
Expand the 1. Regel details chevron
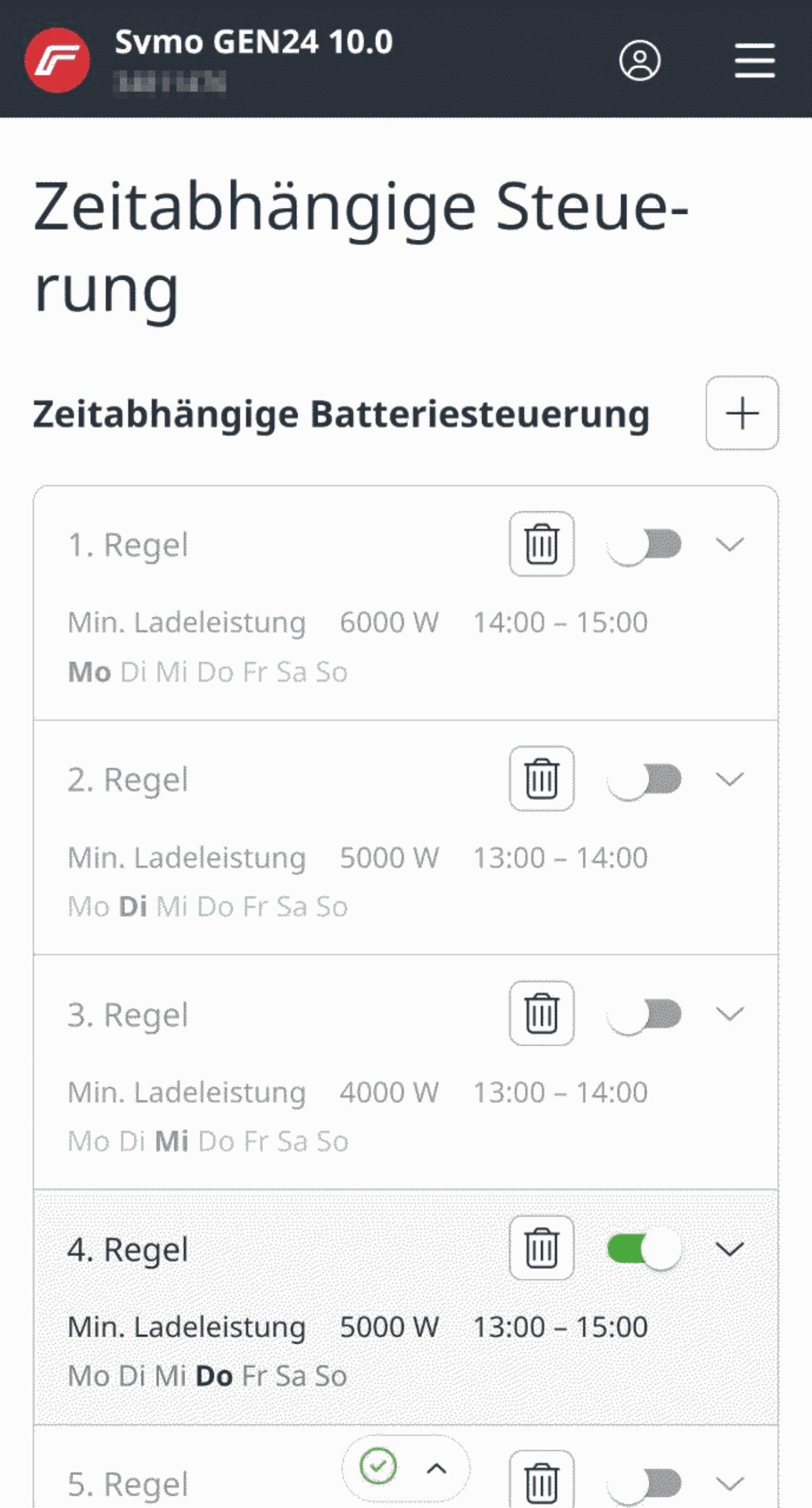[x=730, y=545]
